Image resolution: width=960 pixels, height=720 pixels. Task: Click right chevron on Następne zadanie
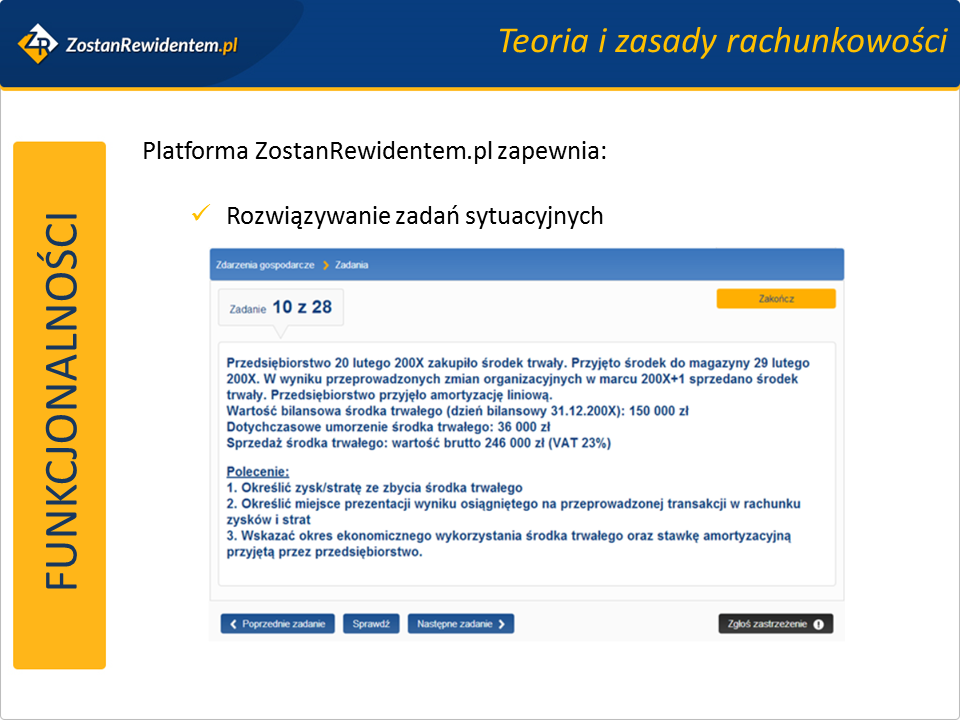coord(502,624)
